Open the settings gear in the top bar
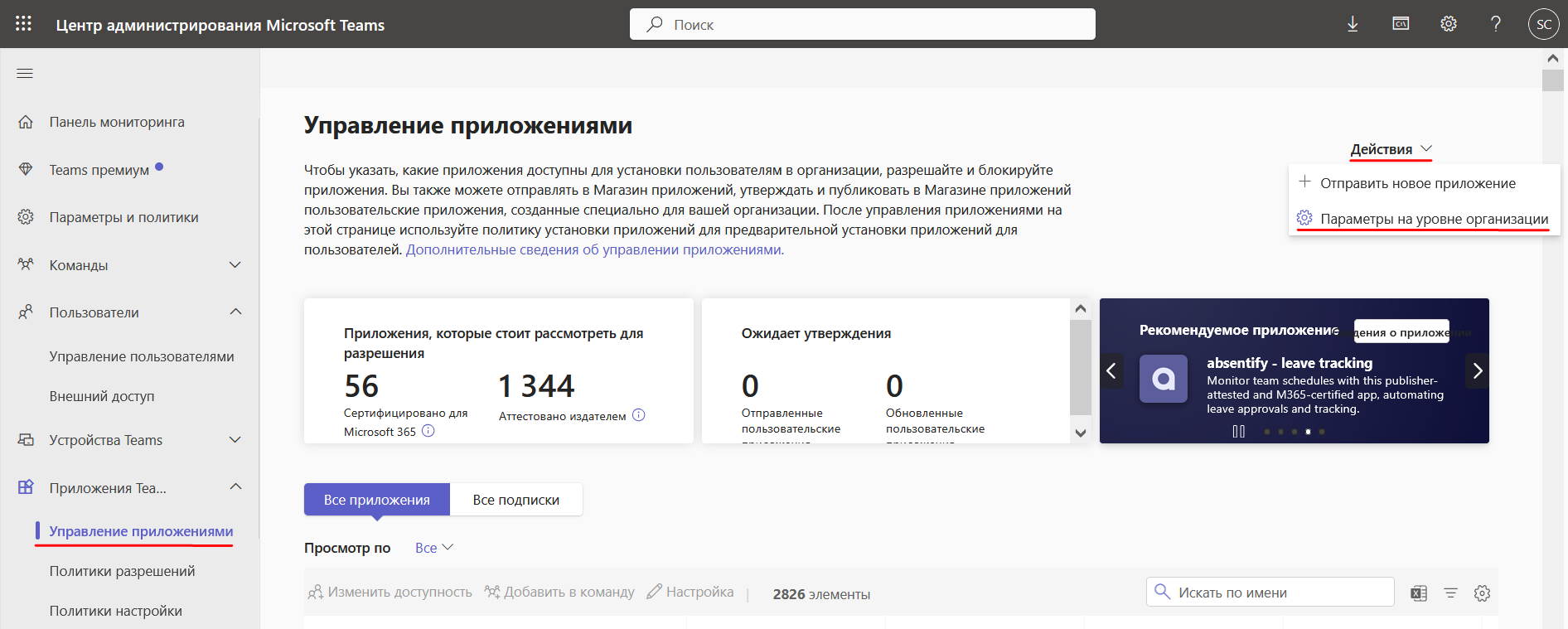1568x629 pixels. [1449, 24]
